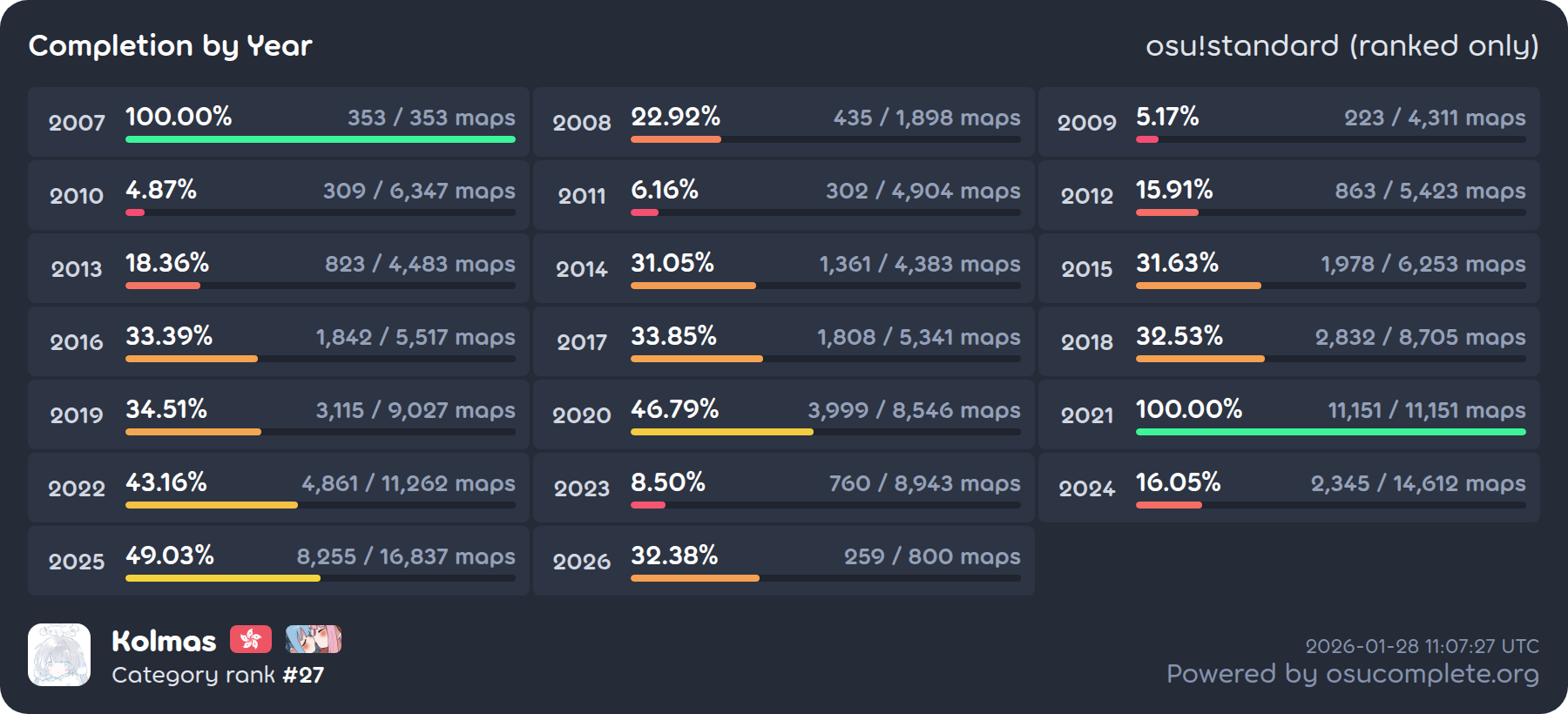Screen dimensions: 1568x714
Task: Click the 2014 map count 1,361 / 4,383
Action: tap(919, 264)
